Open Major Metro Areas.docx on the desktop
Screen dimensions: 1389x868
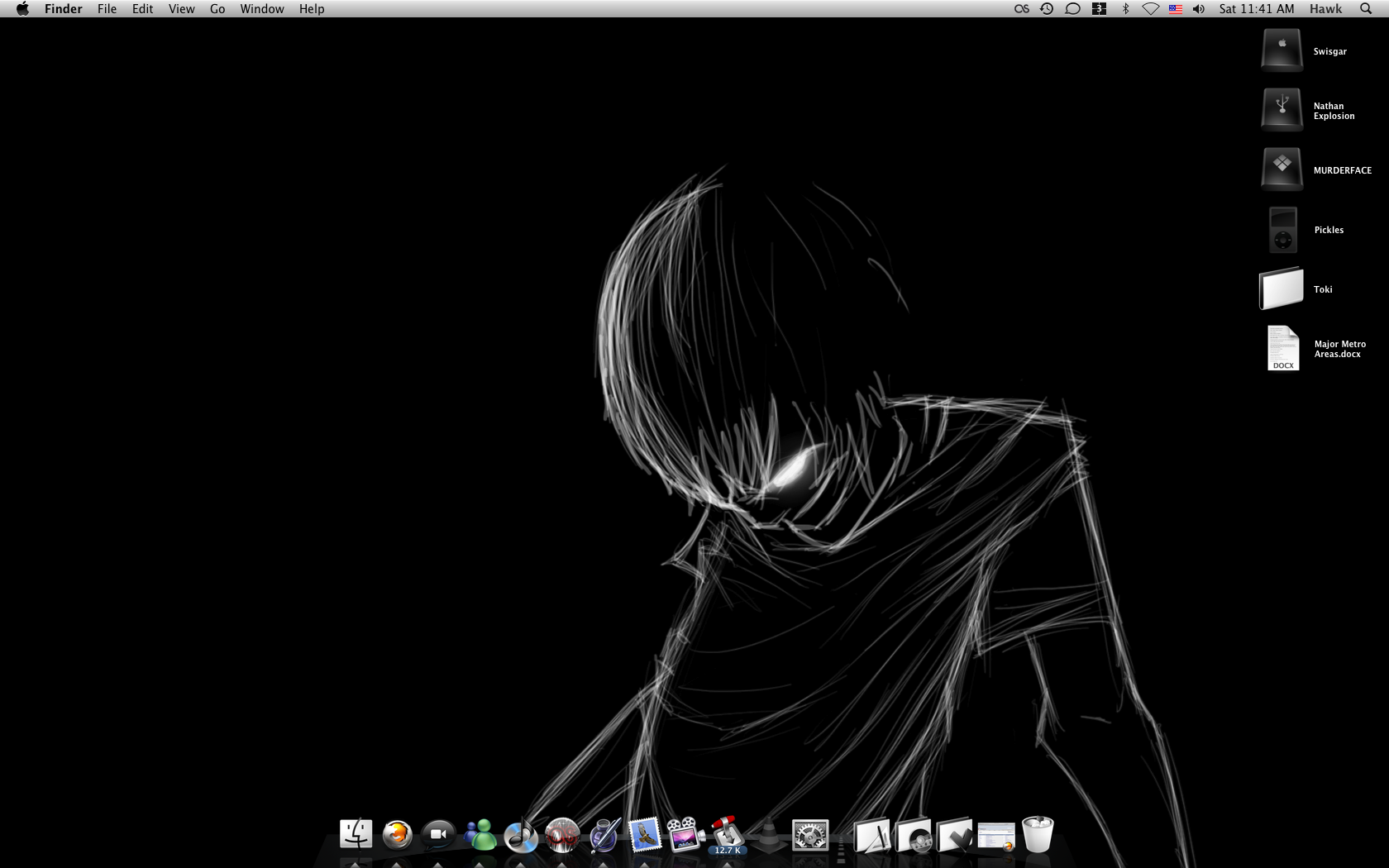1282,348
